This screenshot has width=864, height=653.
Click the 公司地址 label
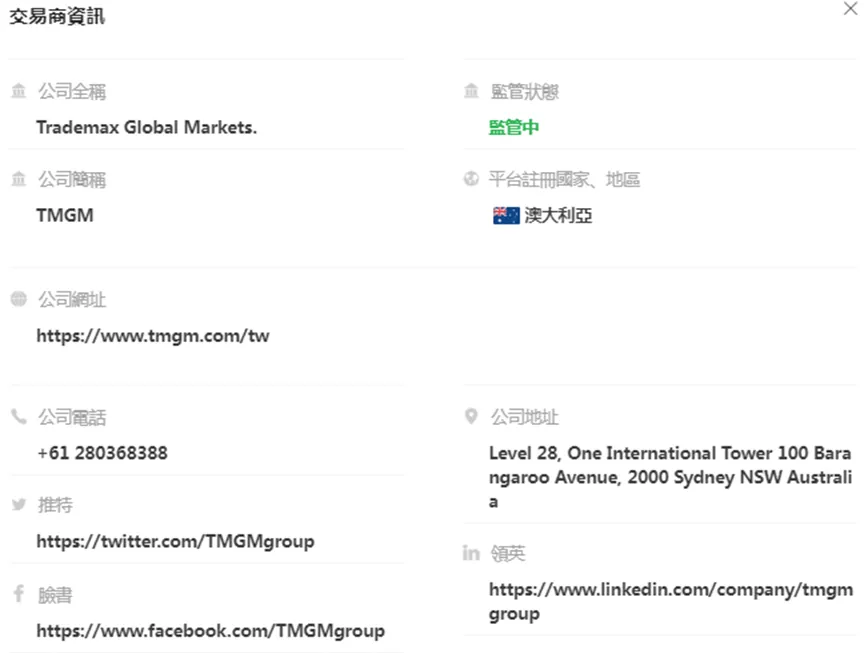525,417
